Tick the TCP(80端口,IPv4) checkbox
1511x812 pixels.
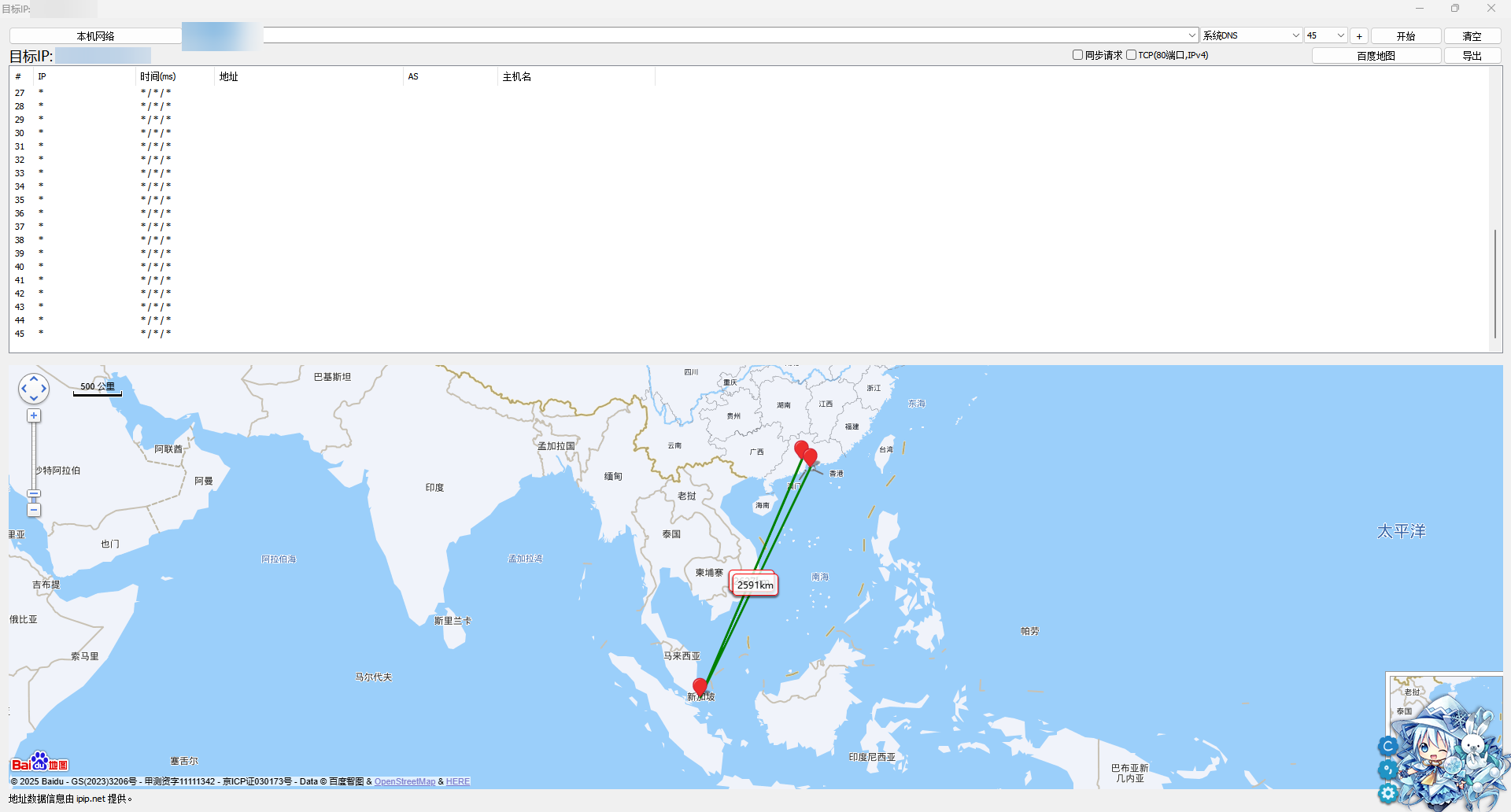pyautogui.click(x=1131, y=55)
